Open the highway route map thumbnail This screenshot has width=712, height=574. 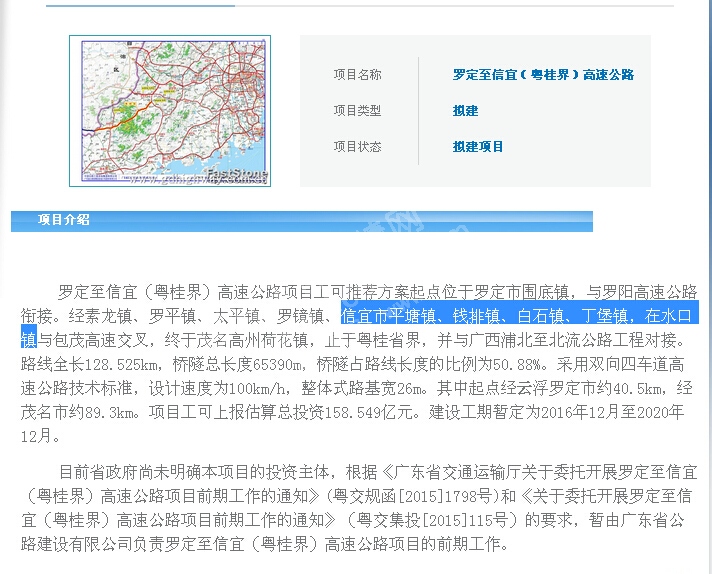click(170, 111)
